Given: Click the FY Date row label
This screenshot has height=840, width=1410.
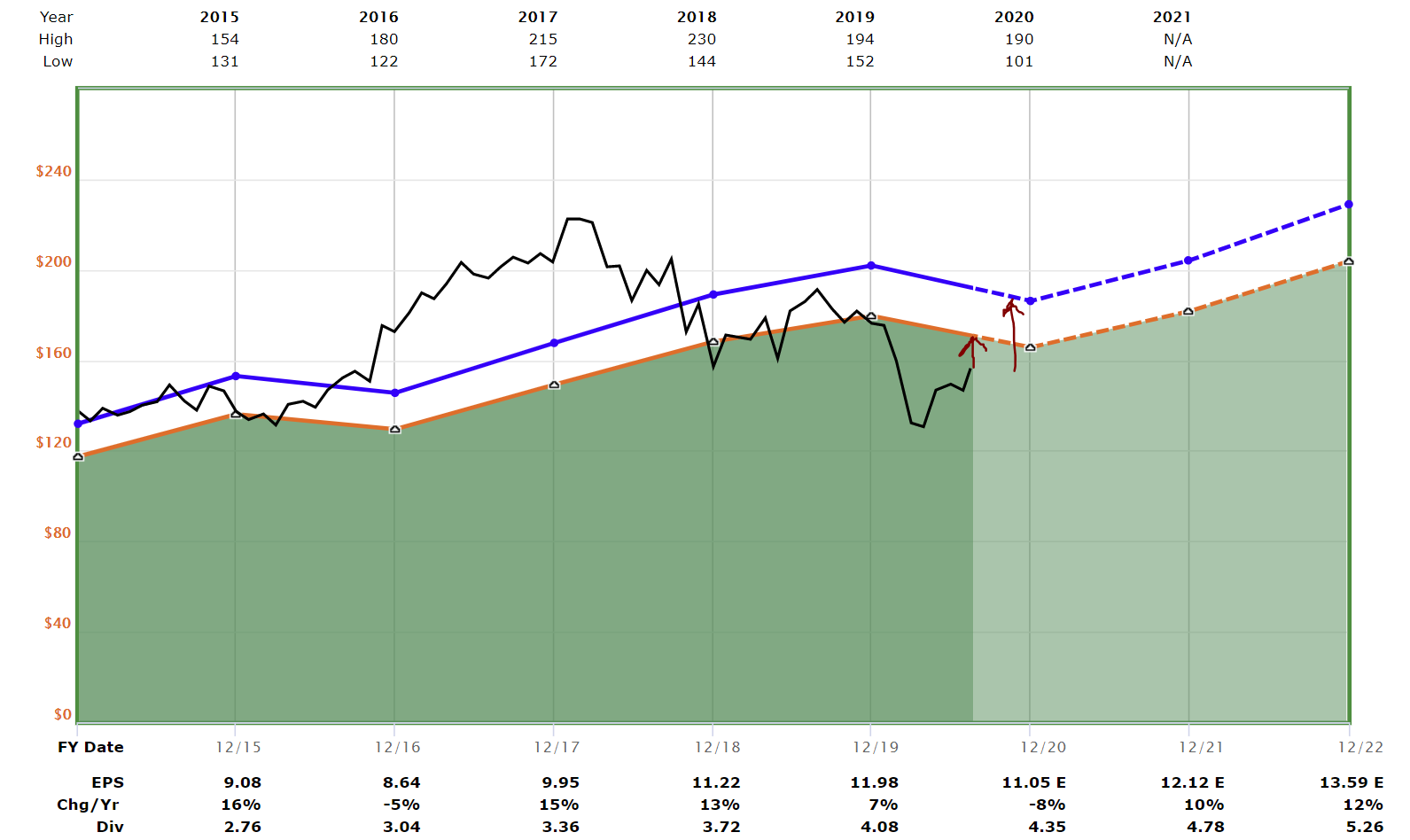Looking at the screenshot, I should pyautogui.click(x=91, y=747).
